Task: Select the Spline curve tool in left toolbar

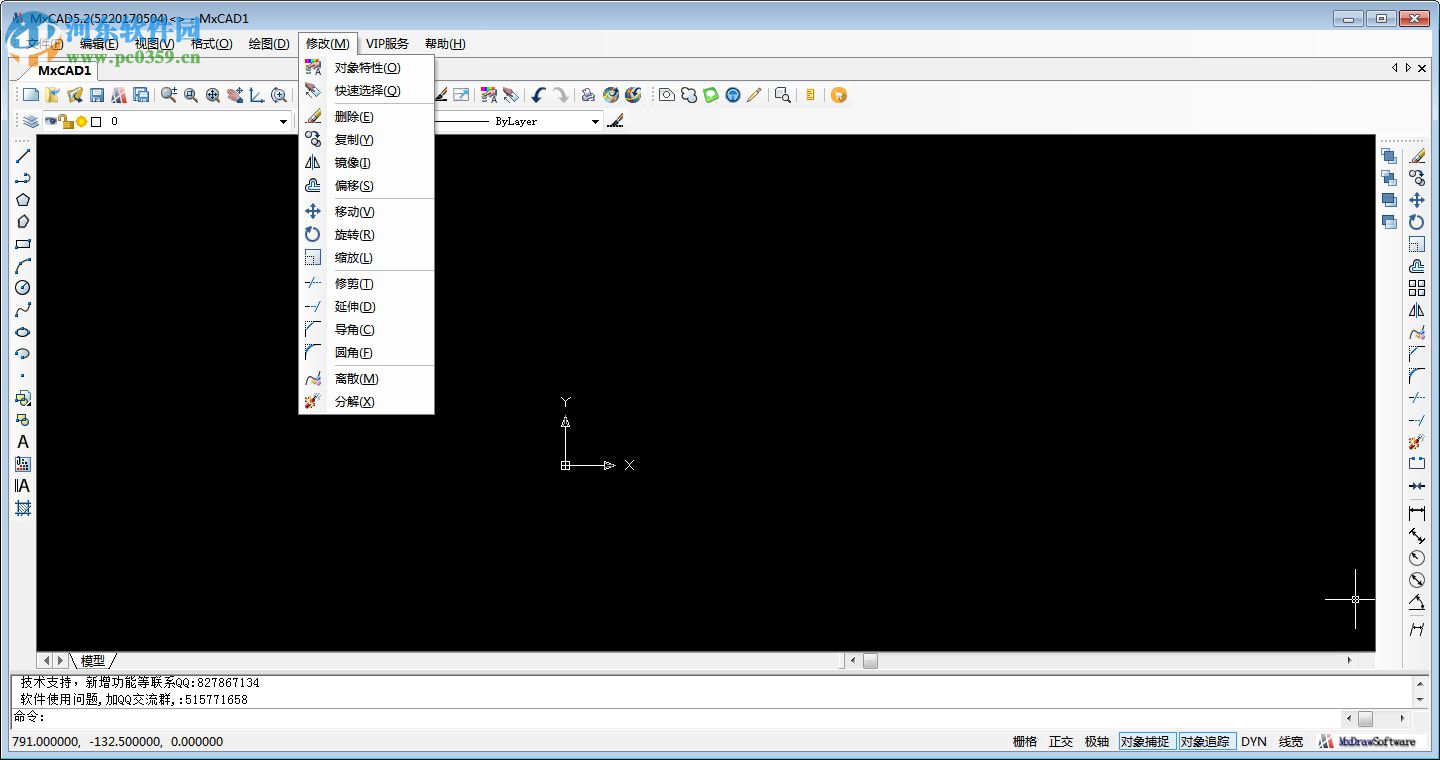Action: (x=22, y=310)
